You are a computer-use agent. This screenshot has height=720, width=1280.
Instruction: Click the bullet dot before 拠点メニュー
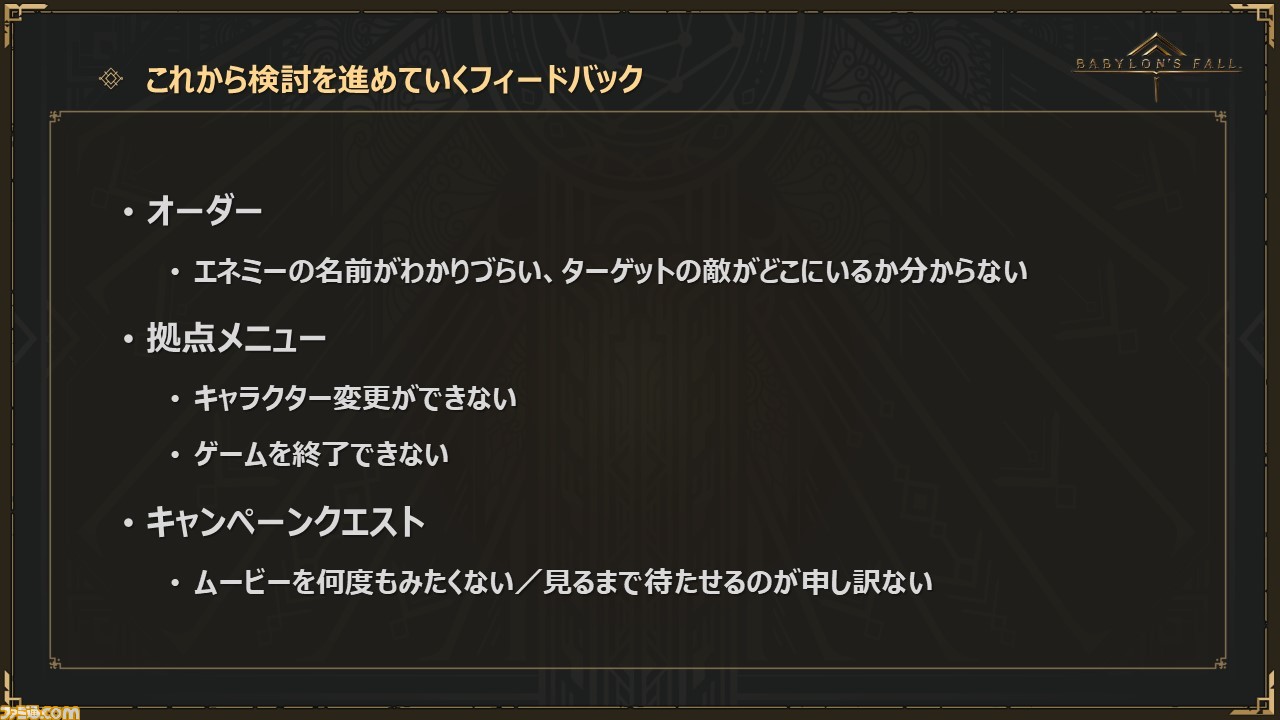coord(127,340)
